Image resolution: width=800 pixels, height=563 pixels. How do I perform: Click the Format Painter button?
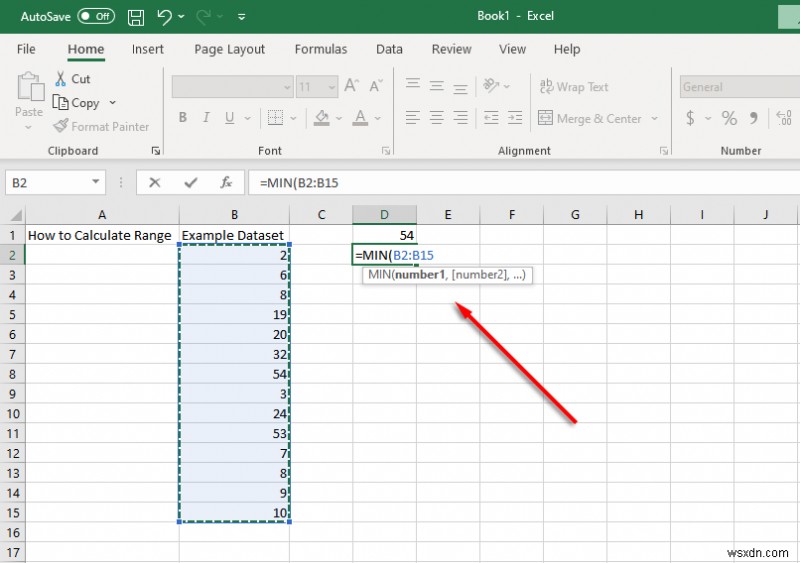click(x=101, y=127)
